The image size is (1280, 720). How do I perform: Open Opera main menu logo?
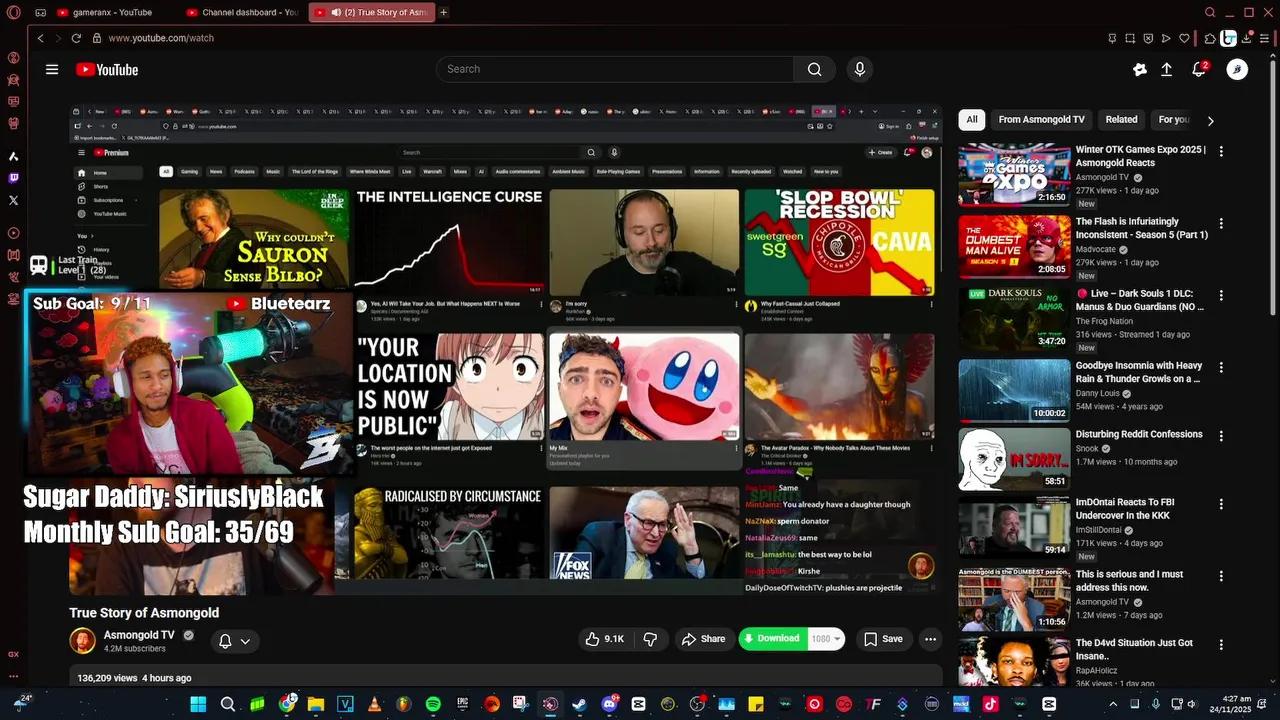coord(13,13)
